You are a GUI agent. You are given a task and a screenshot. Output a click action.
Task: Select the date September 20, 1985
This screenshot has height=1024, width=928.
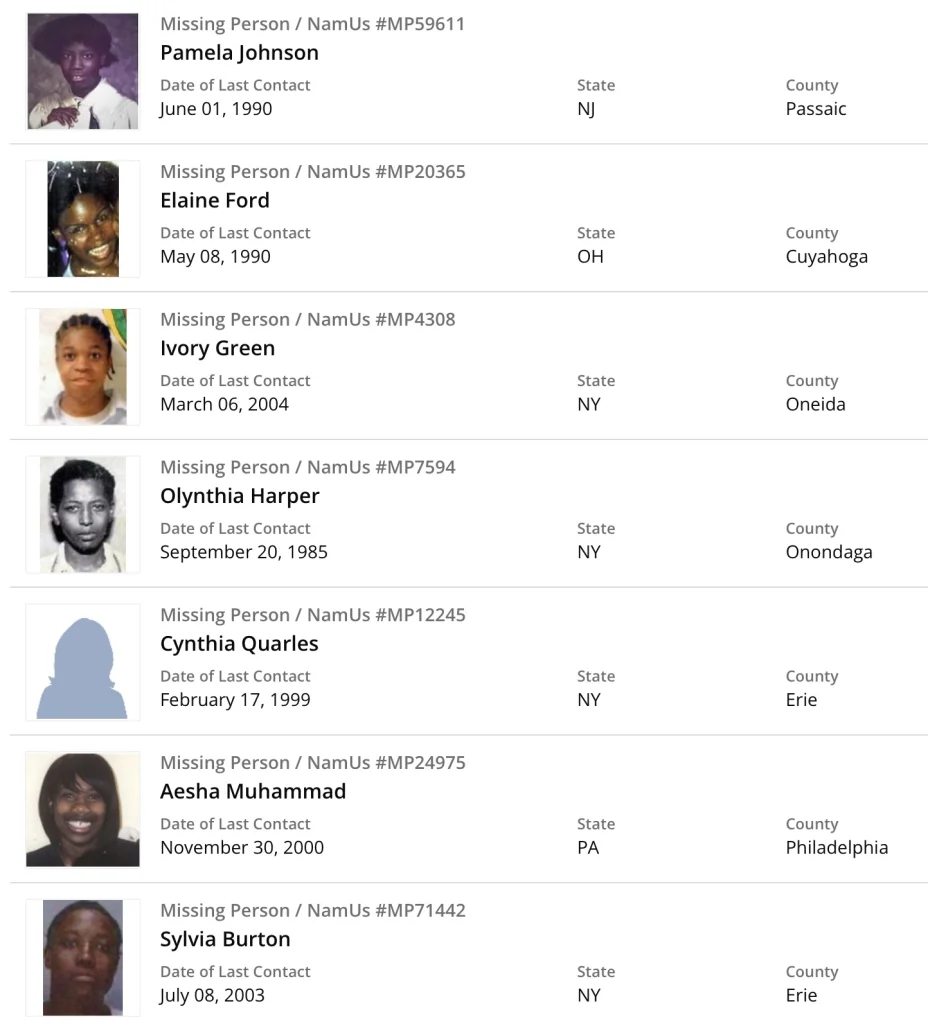[244, 552]
